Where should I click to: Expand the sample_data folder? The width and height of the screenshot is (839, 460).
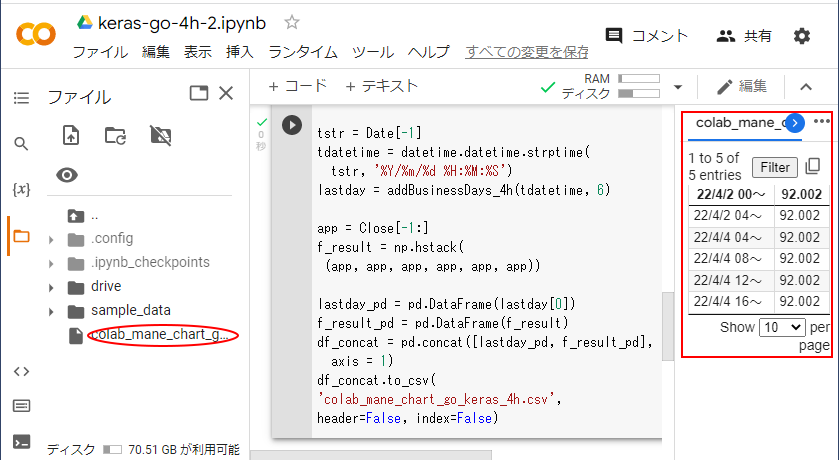[51, 311]
